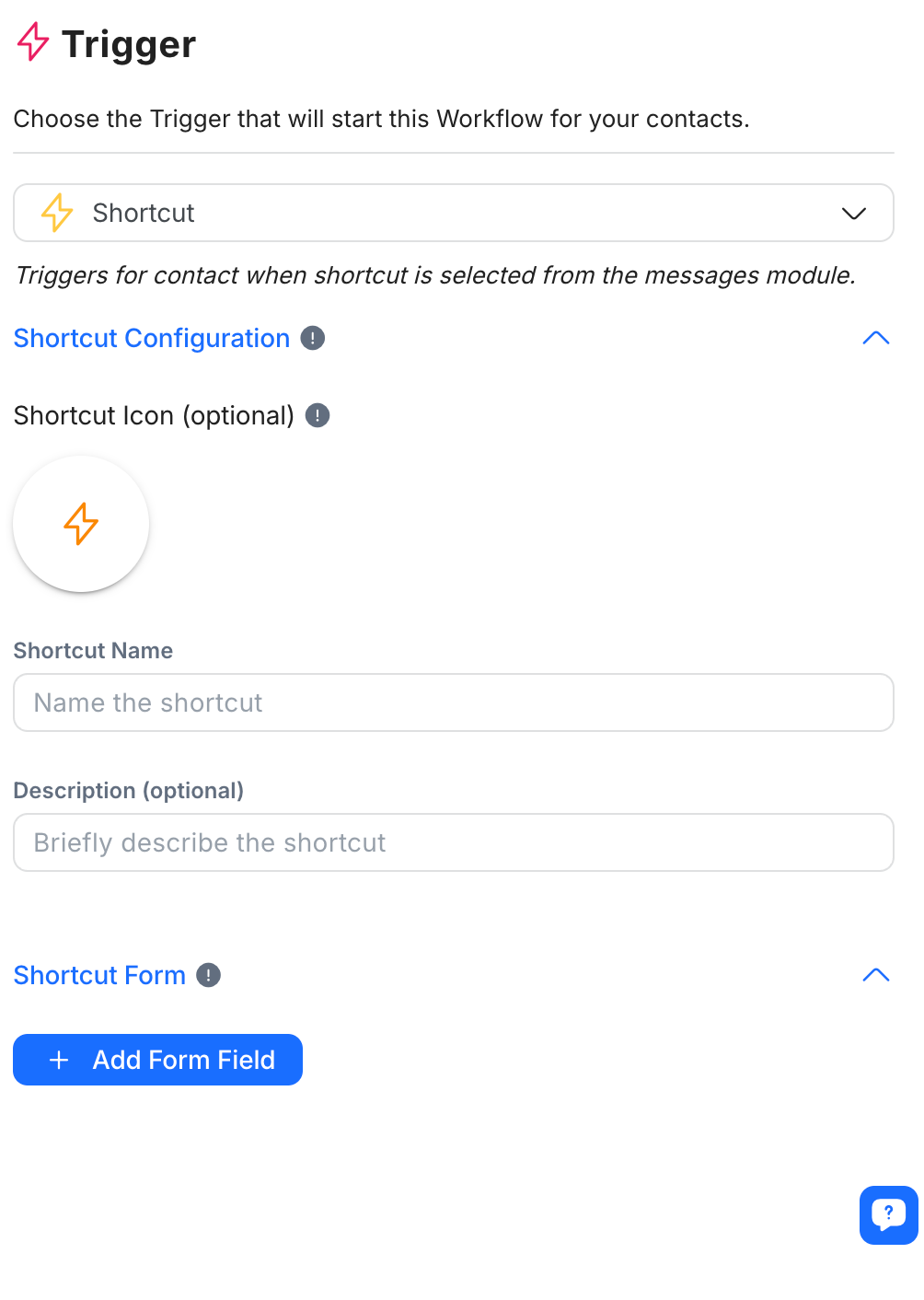Viewport: 924px width, 1300px height.
Task: Focus the Shortcut Name input field
Action: click(x=453, y=702)
